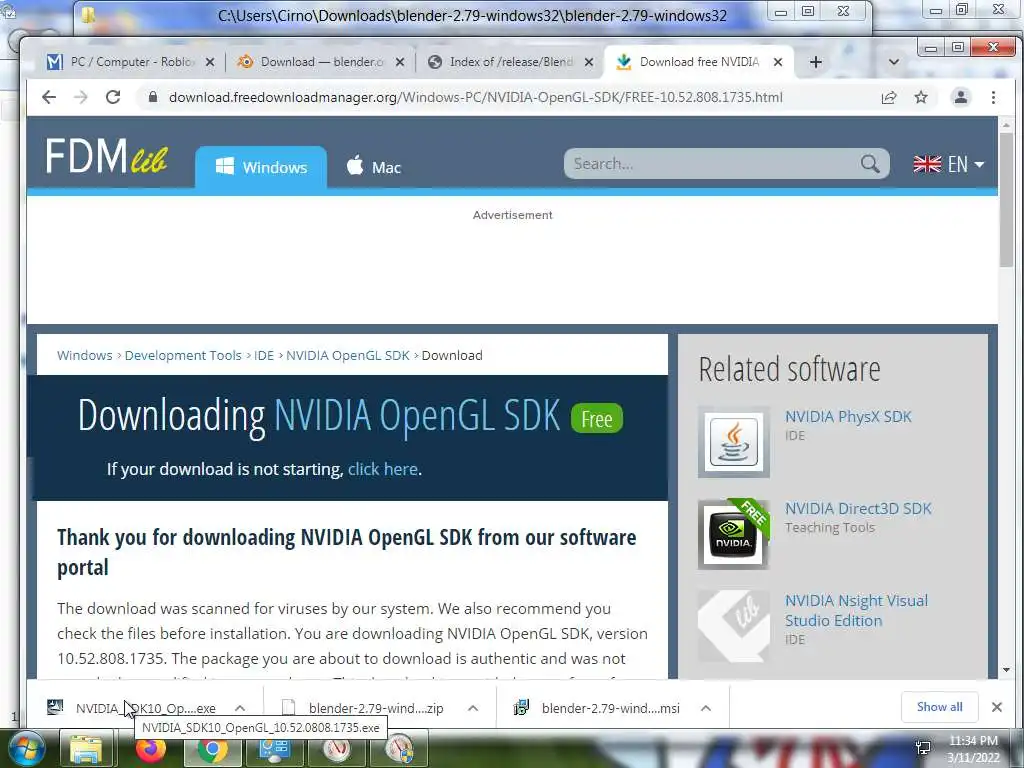Open IDE breadcrumb link

[x=264, y=355]
